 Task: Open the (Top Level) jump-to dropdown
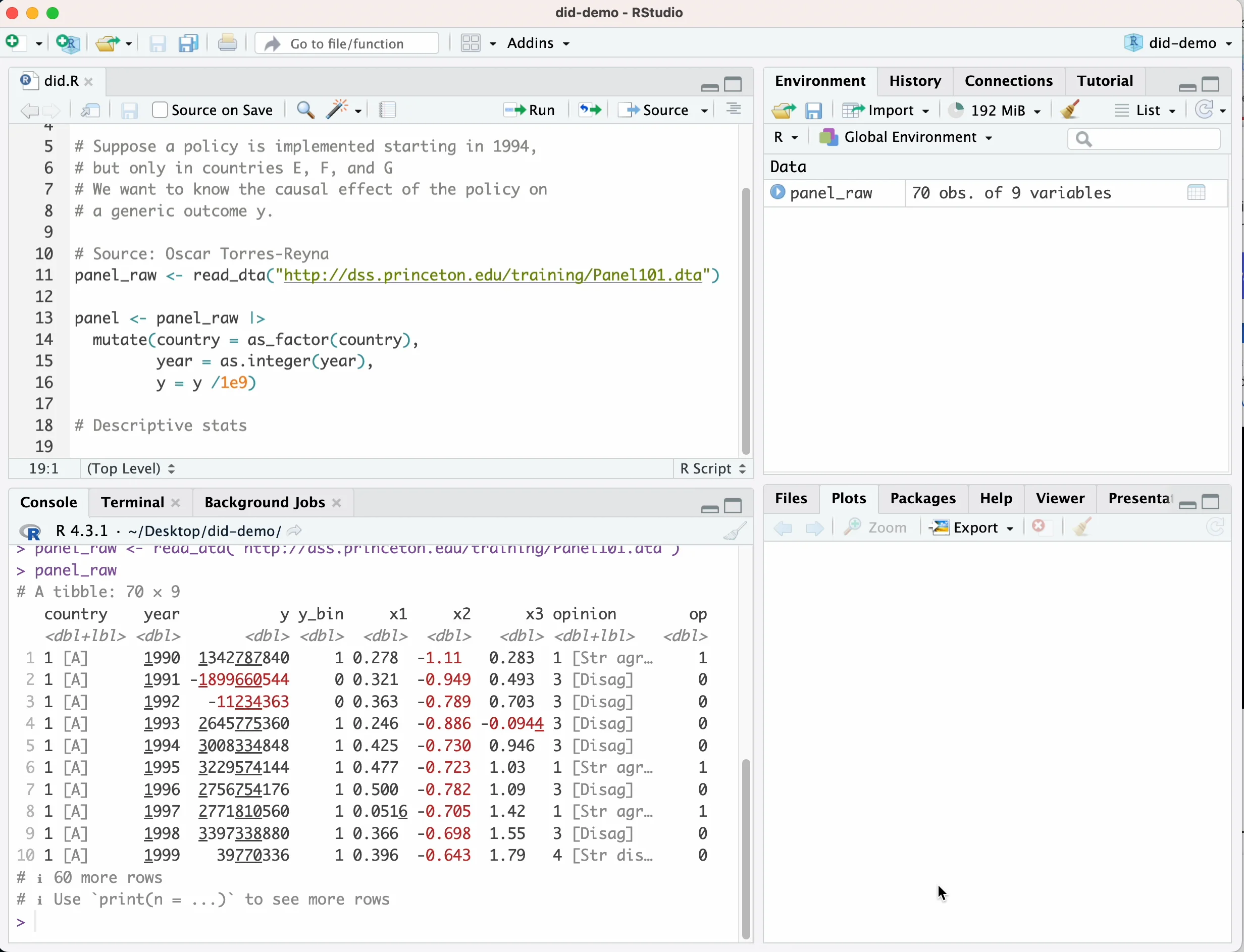click(131, 468)
